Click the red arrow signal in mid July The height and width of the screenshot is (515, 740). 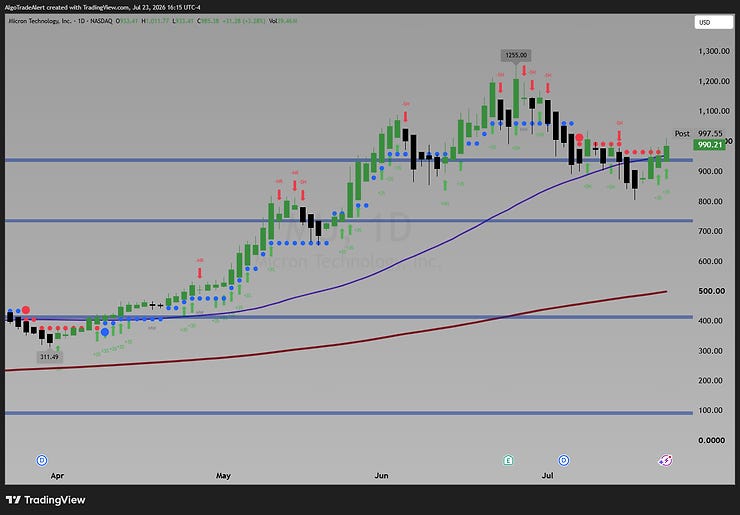click(619, 136)
